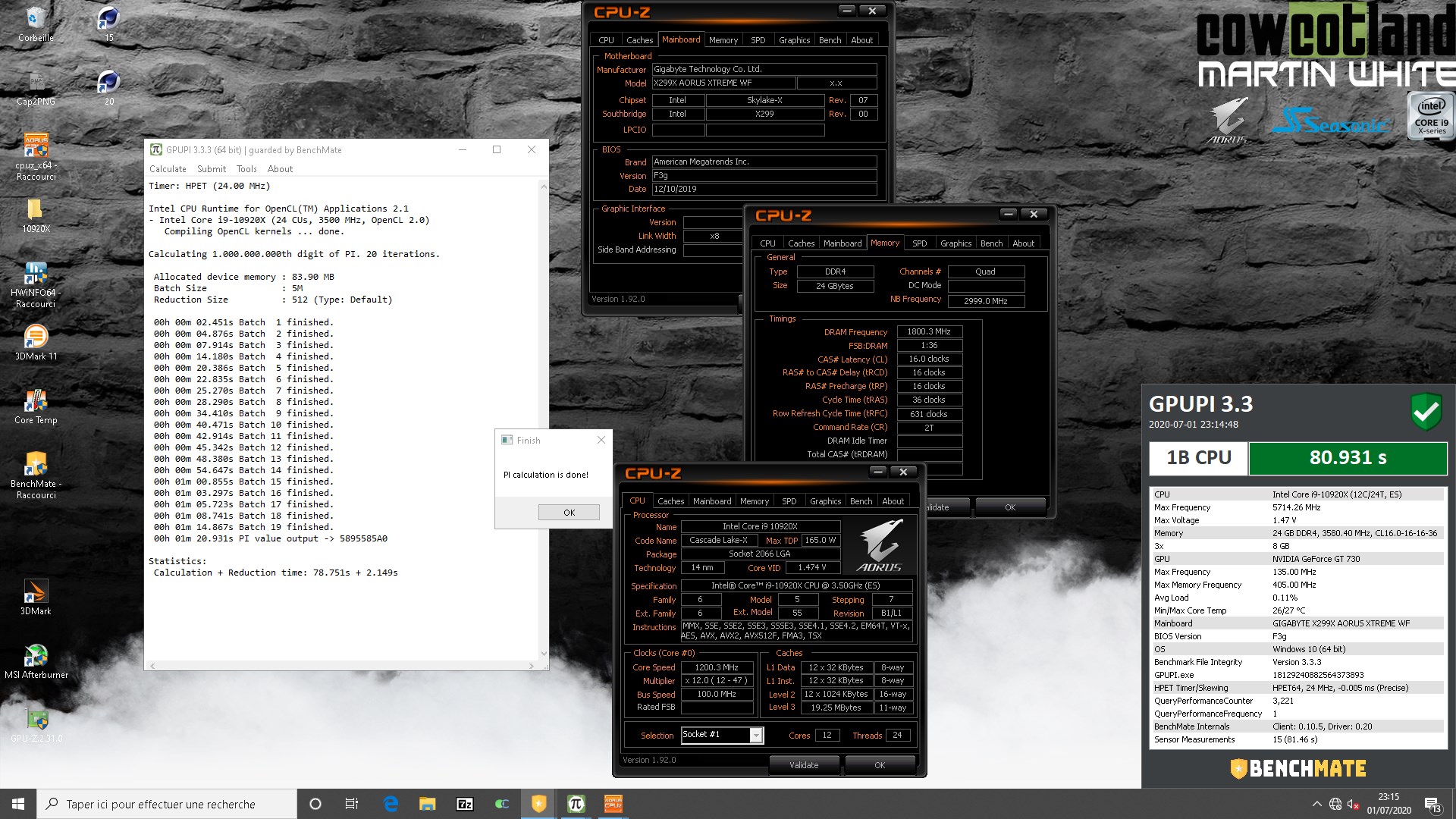The height and width of the screenshot is (819, 1456).
Task: Click the 80.931 s score in BenchMate panel
Action: click(x=1348, y=458)
